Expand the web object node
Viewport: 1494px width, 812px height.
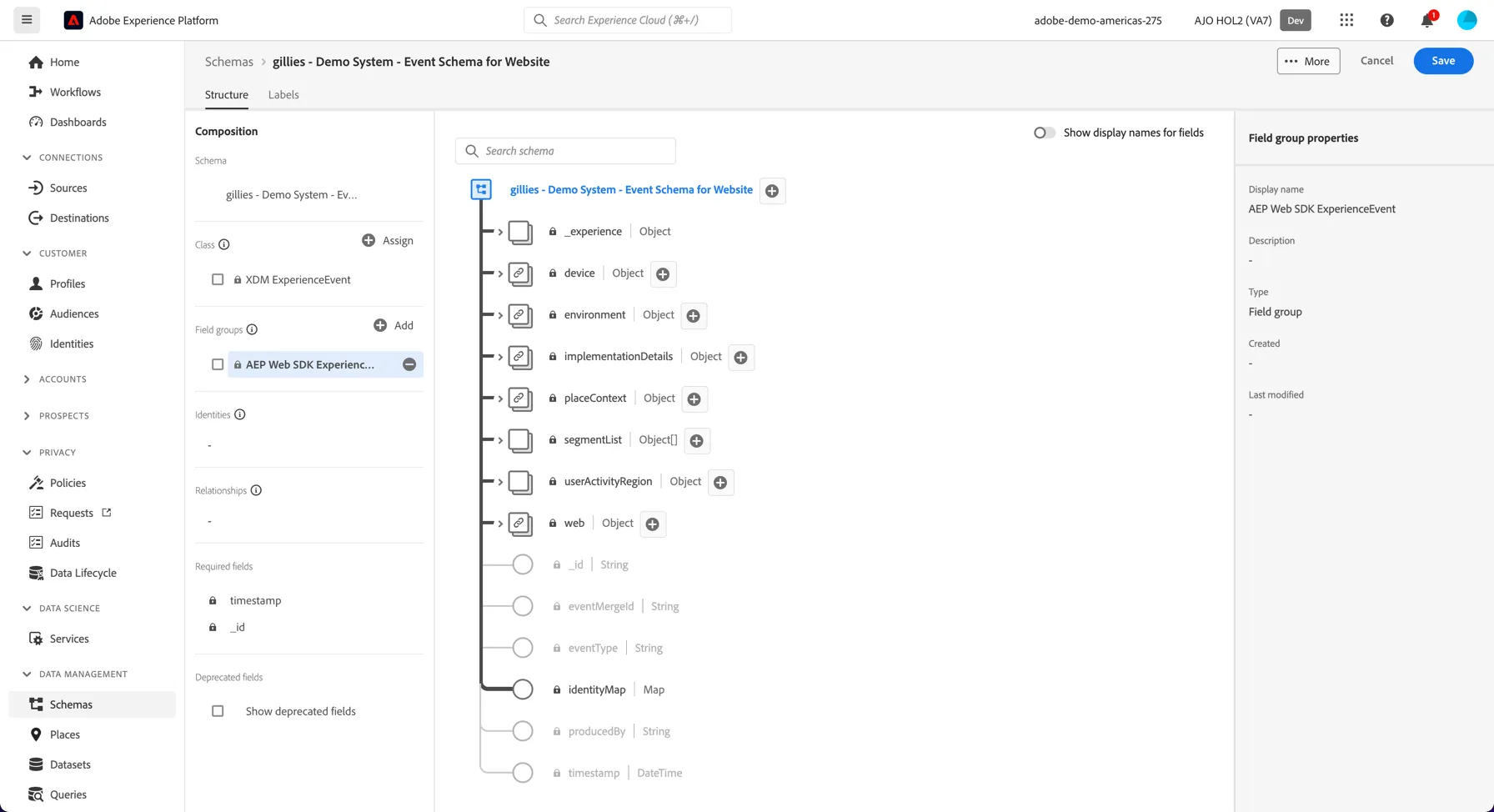[x=500, y=524]
